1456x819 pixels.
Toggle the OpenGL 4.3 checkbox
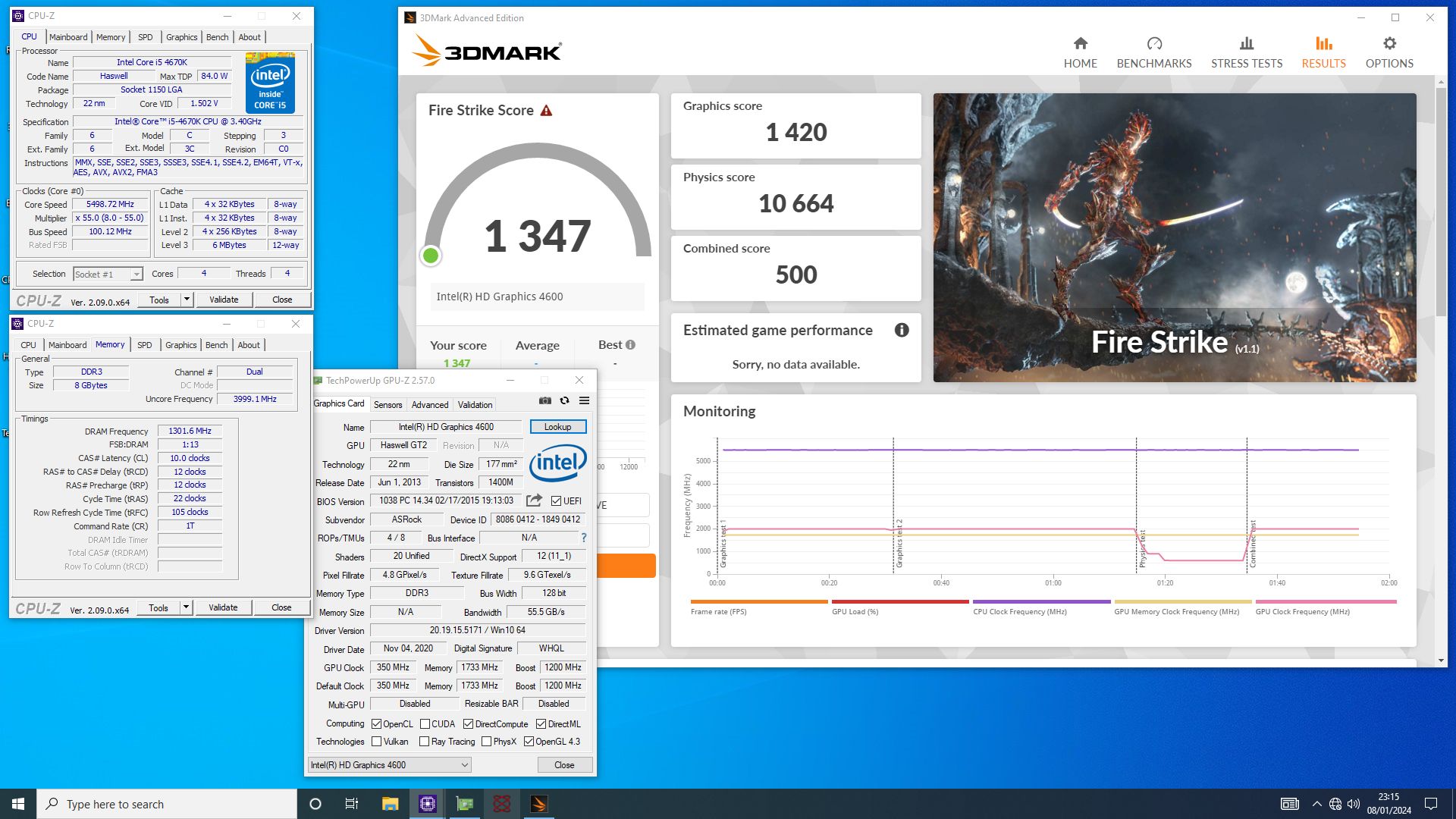pos(529,742)
